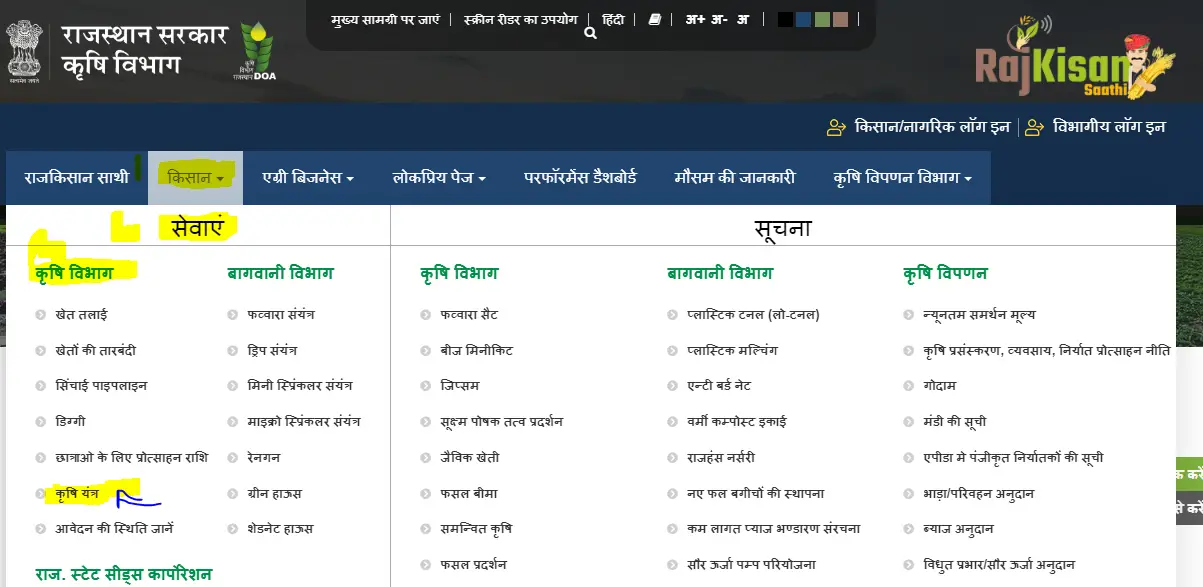1203x587 pixels.
Task: Click the login icon beside विभागीय लॉग इन
Action: [x=1034, y=127]
